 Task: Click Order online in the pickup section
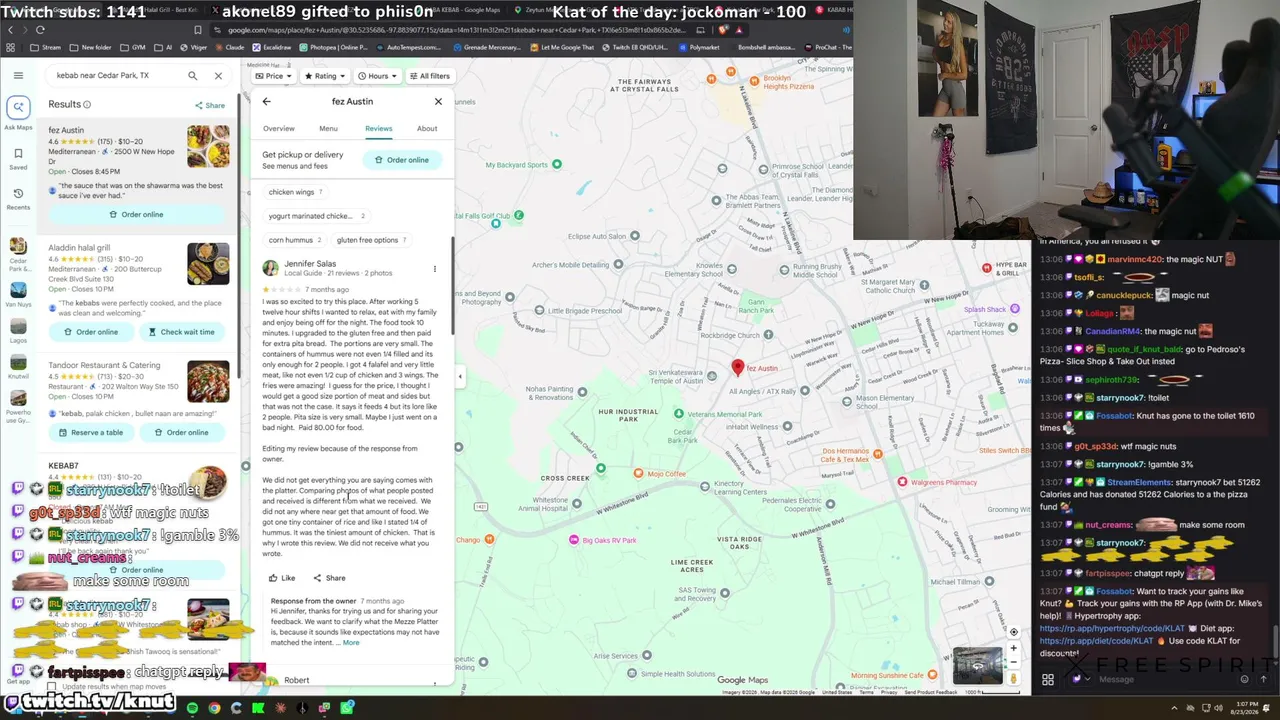(402, 160)
